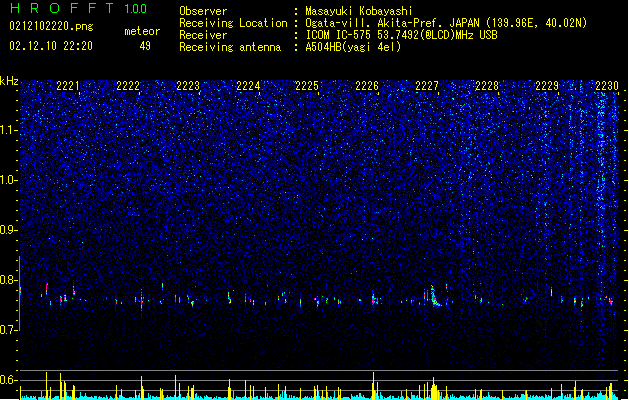Click the 'meteor' count label
Image resolution: width=629 pixels, height=400 pixels.
(142, 31)
